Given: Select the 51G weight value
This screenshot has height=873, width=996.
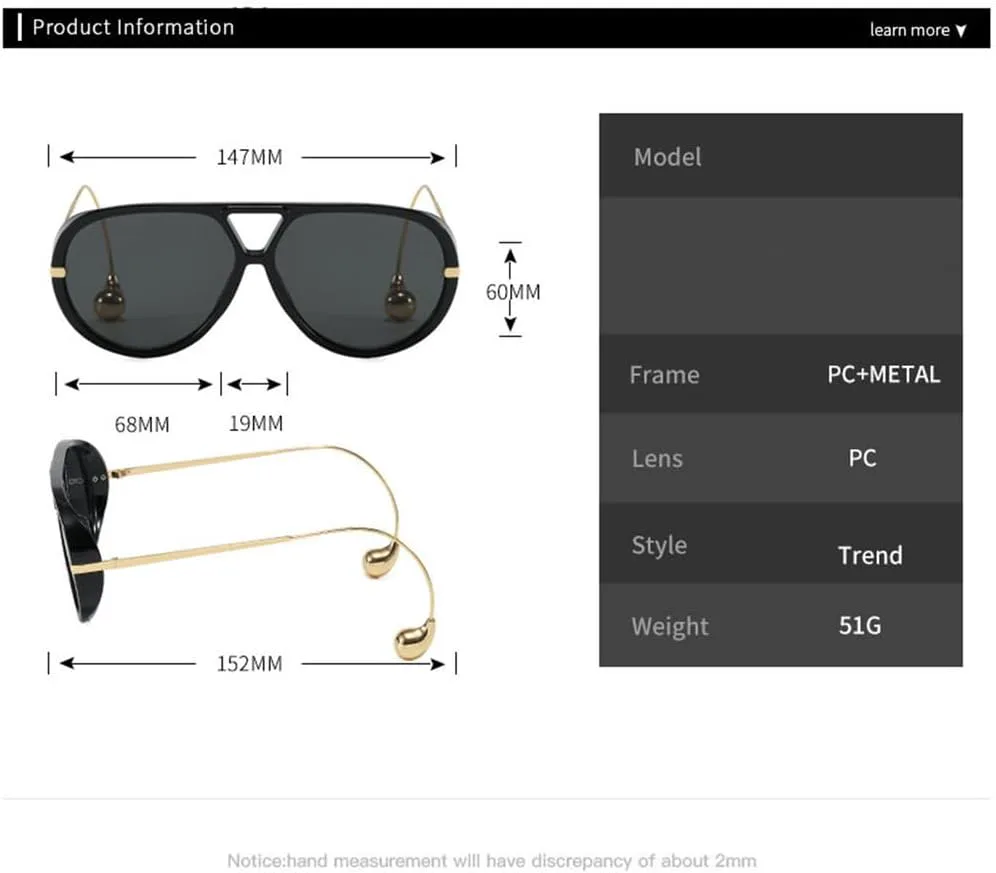Looking at the screenshot, I should point(860,626).
